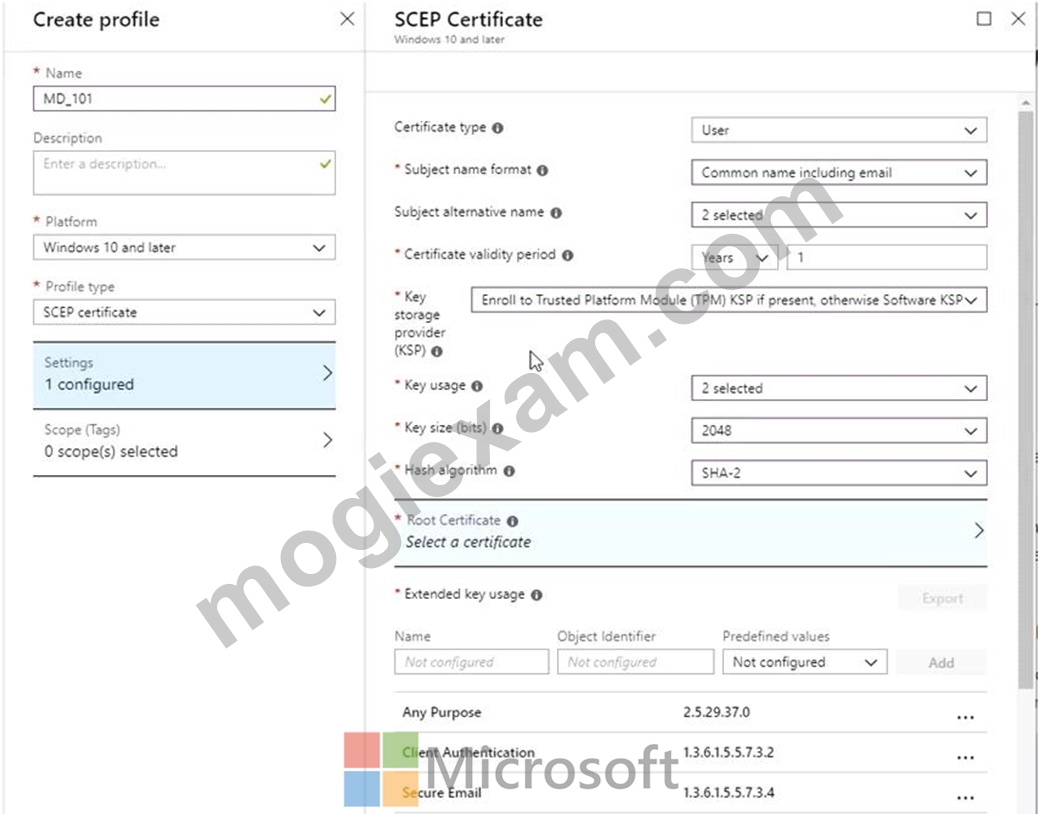Click info icon beside Extended key usage
Screen dimensions: 1038x814
[537, 595]
